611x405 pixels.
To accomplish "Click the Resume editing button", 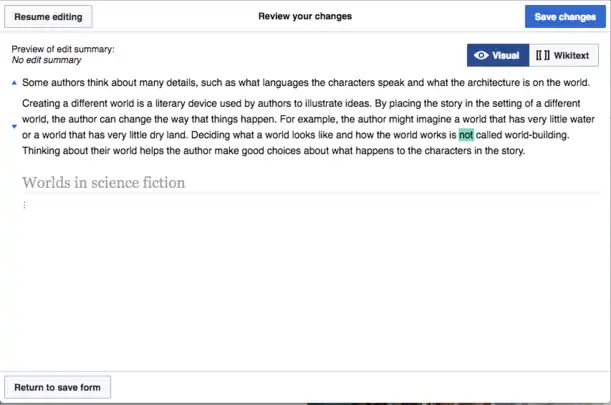I will (49, 17).
